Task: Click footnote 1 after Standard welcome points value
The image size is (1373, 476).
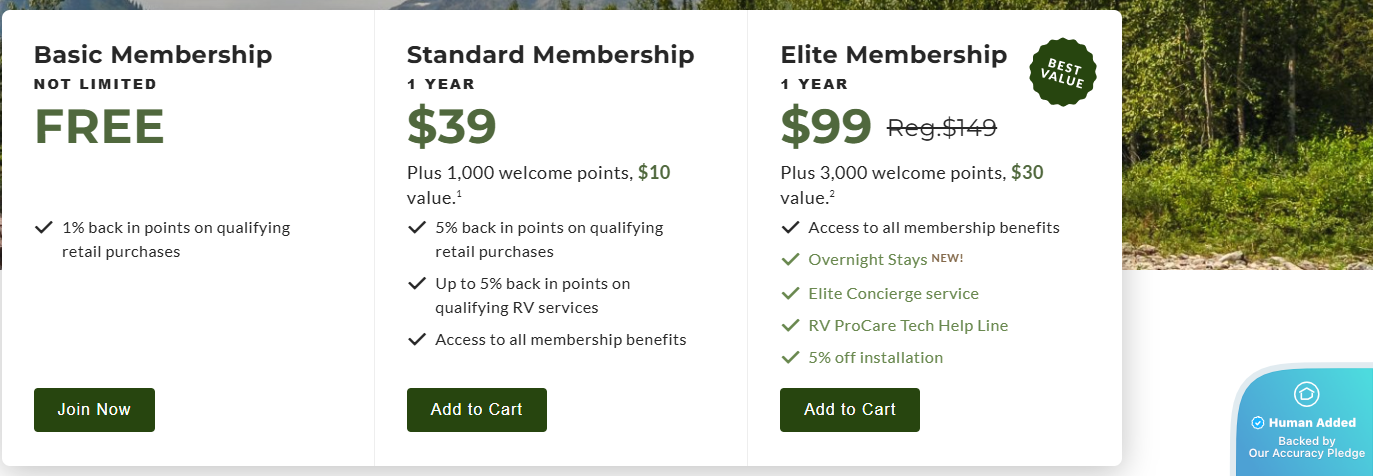Action: tap(459, 194)
